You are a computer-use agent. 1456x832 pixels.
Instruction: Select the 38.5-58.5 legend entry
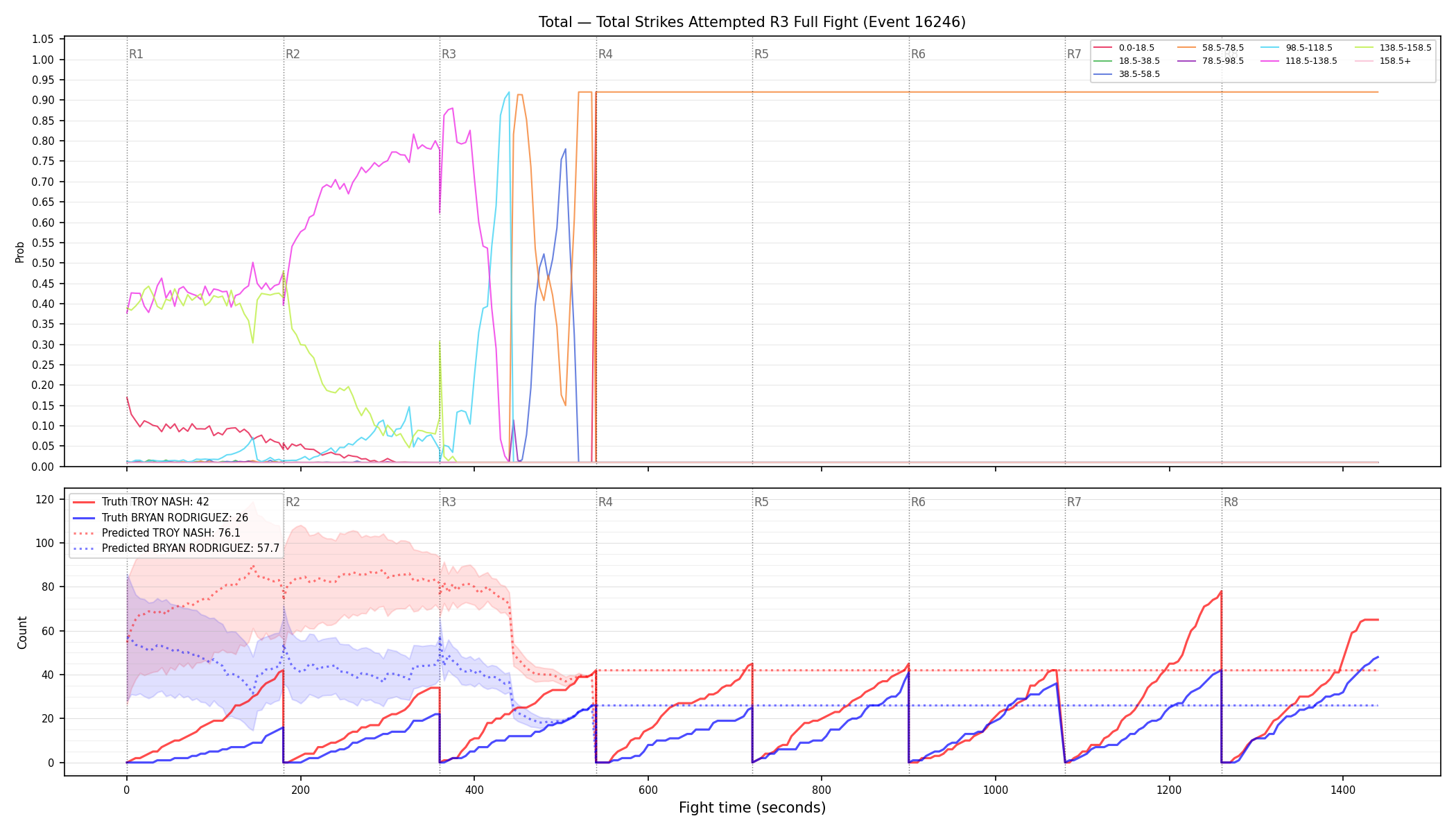click(x=1127, y=74)
